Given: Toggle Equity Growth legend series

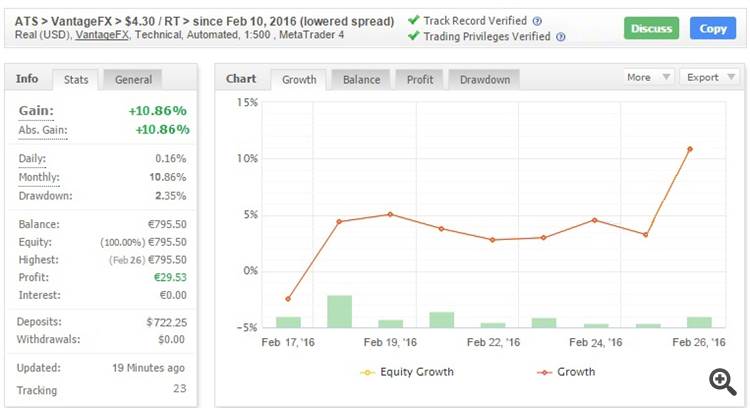Looking at the screenshot, I should (407, 372).
